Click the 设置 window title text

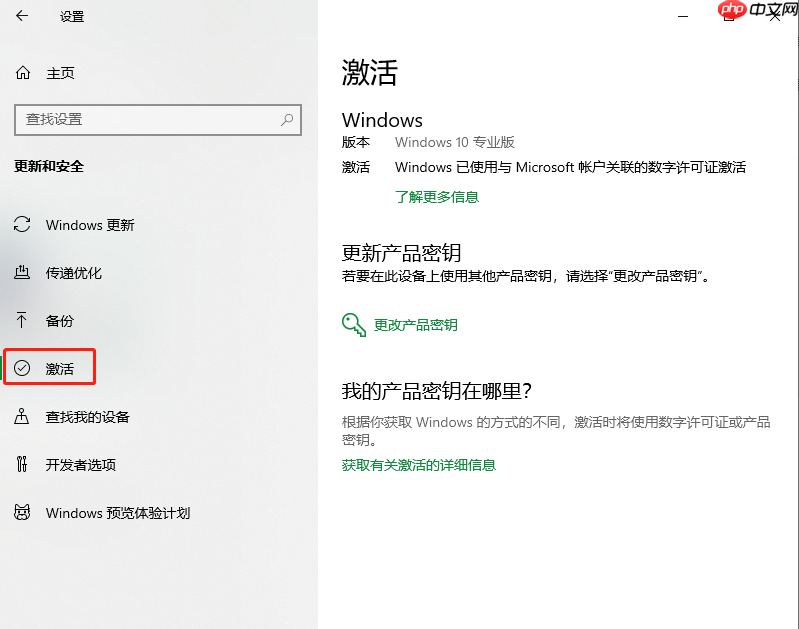click(72, 17)
